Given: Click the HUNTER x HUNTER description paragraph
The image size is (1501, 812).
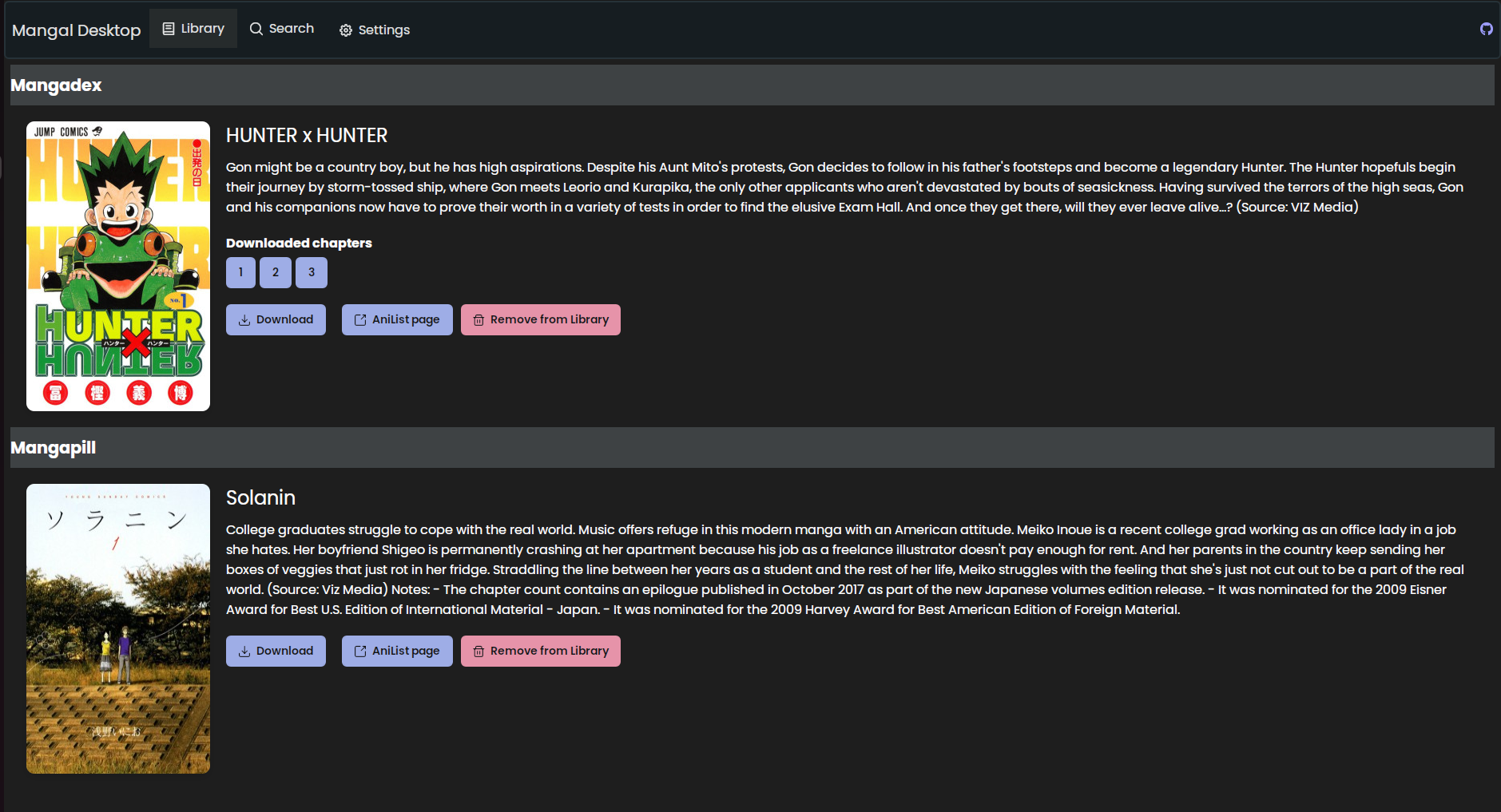Looking at the screenshot, I should [844, 187].
